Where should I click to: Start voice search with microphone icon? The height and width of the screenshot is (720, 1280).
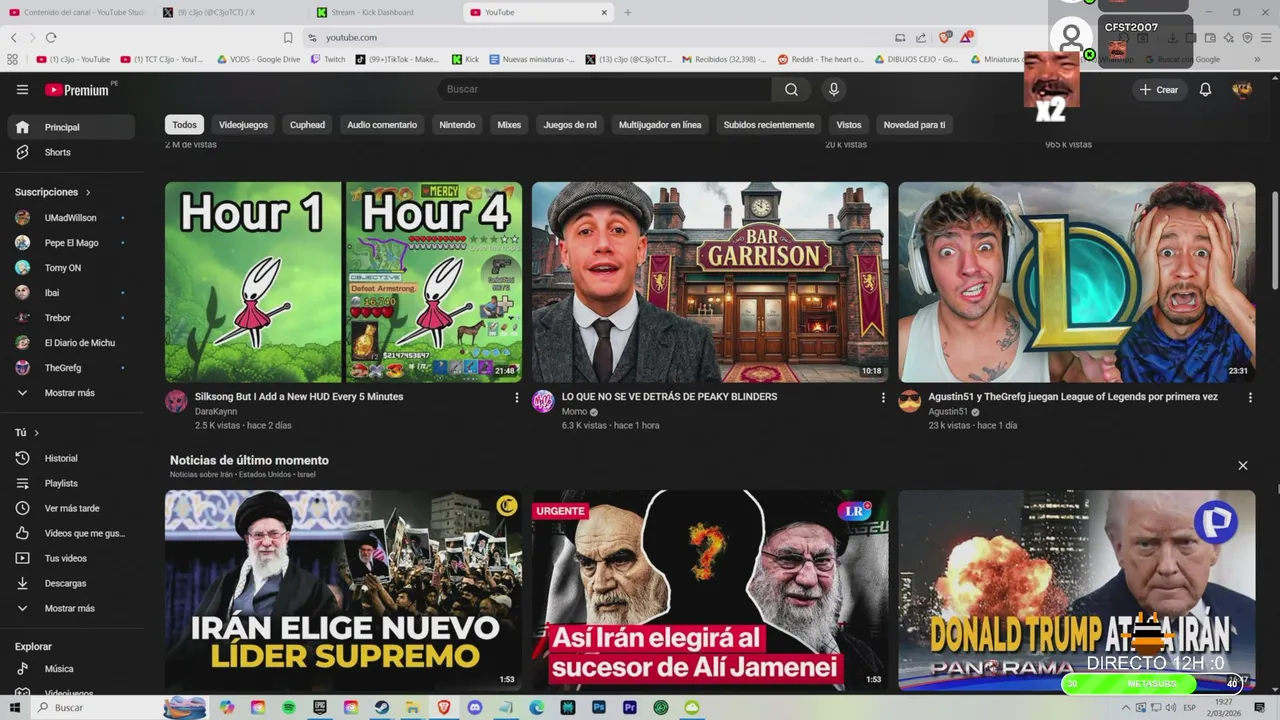pos(834,89)
